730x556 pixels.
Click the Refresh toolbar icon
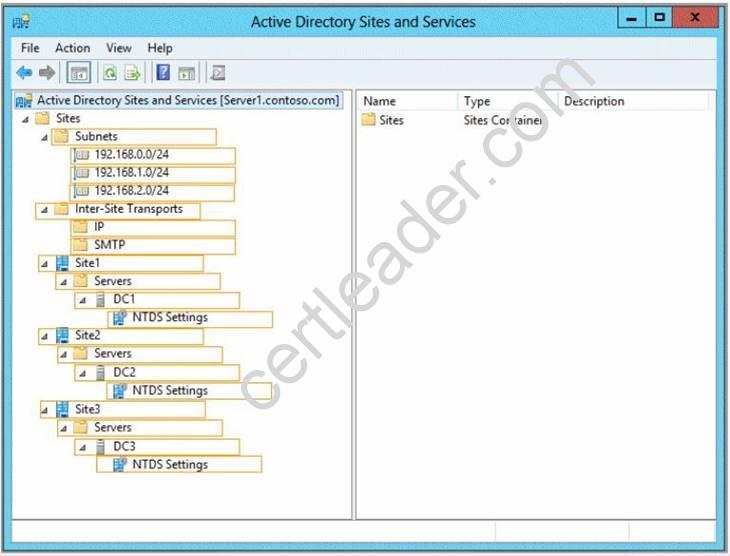coord(110,72)
